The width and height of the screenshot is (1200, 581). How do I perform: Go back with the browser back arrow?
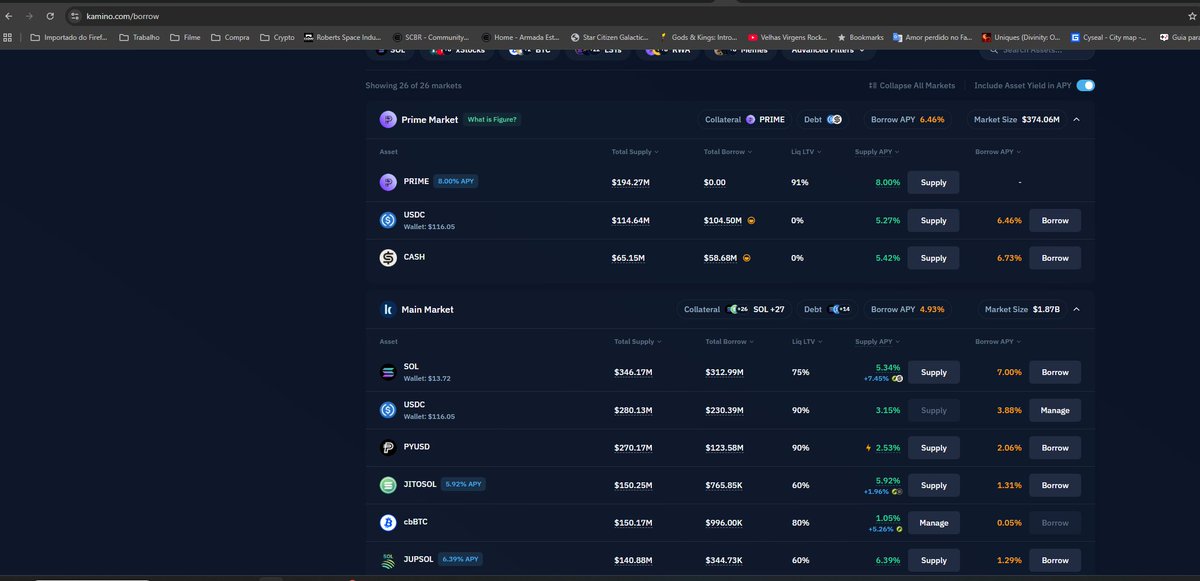9,17
